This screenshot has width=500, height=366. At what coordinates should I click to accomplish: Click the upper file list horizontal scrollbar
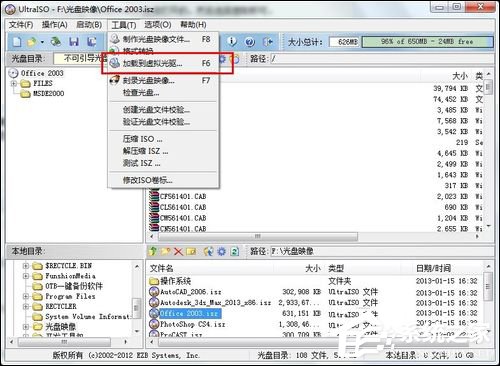[257, 236]
